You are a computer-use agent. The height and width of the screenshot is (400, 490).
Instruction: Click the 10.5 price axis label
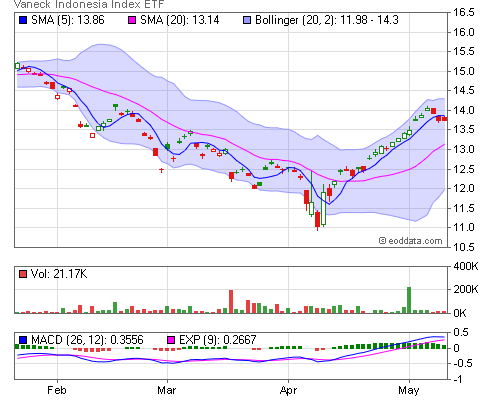tap(463, 247)
